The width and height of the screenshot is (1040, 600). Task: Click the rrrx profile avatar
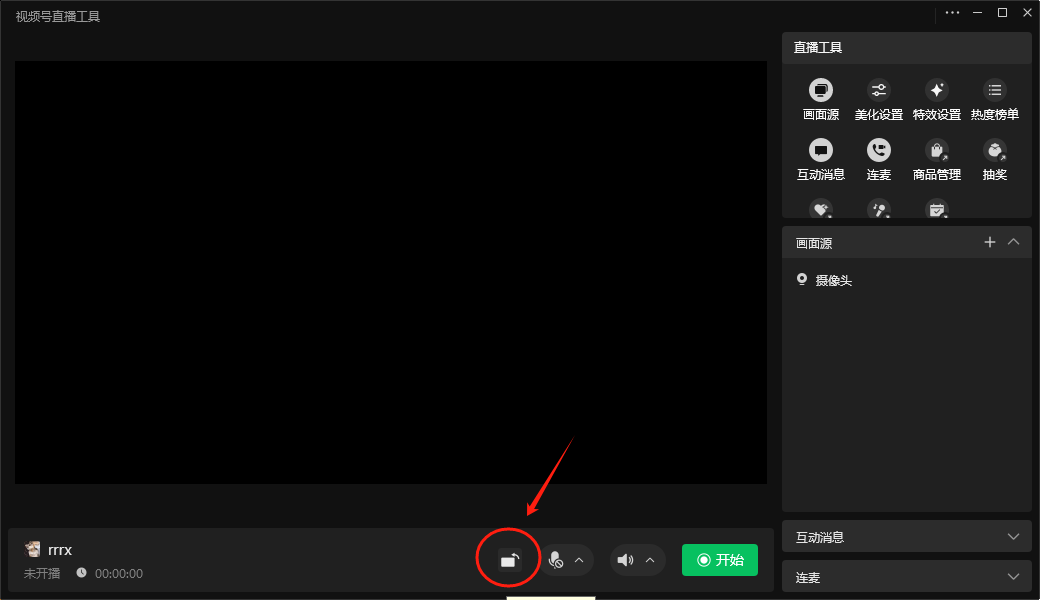click(32, 549)
